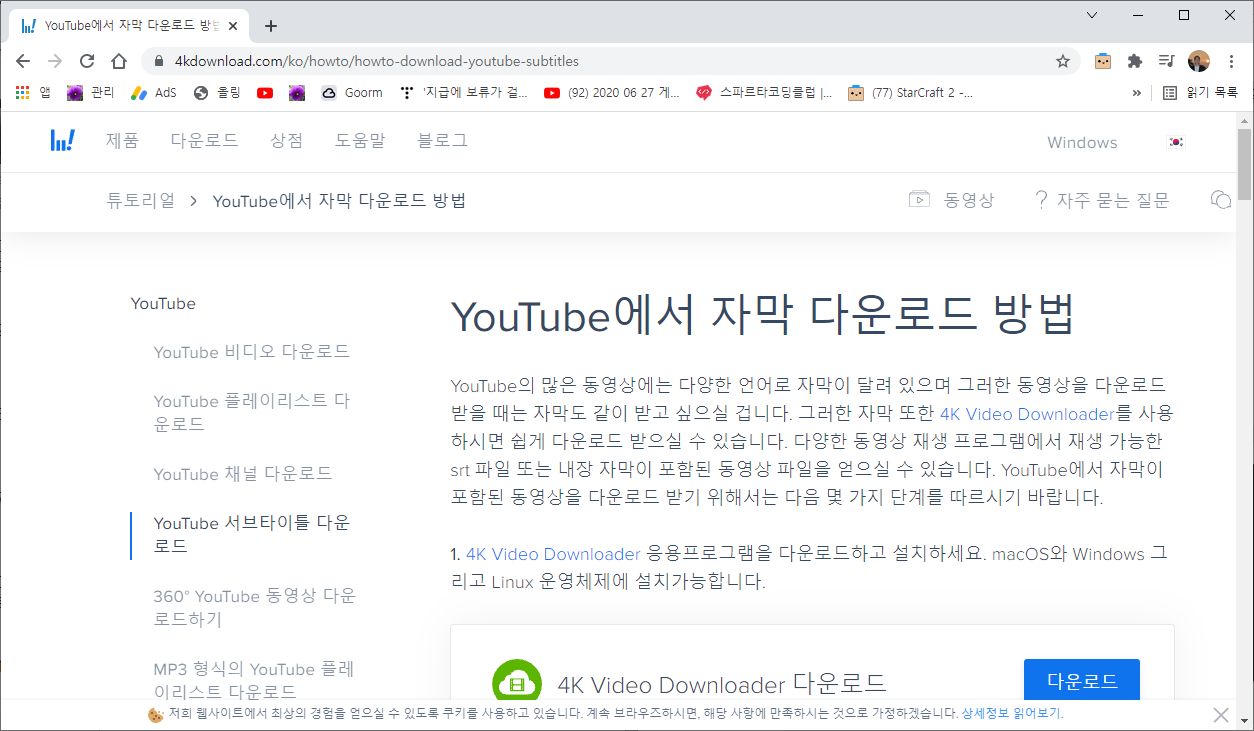Click the blue 다운로드 button
1254x731 pixels.
click(1082, 682)
